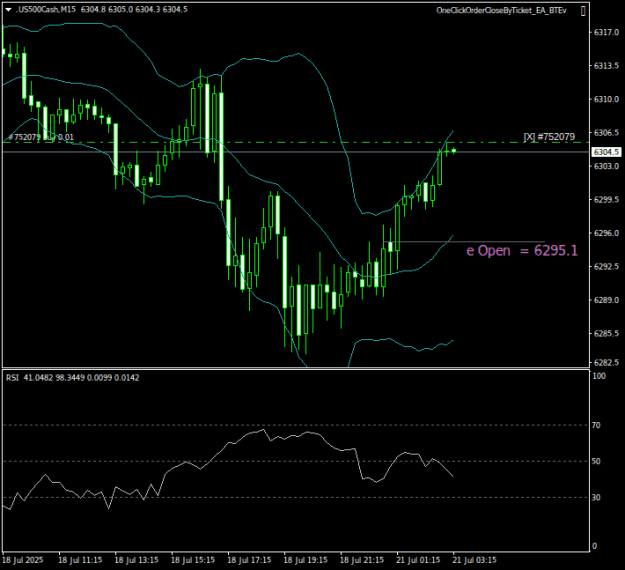Click the 6296.0 price scale value
The image size is (625, 570).
tap(606, 233)
